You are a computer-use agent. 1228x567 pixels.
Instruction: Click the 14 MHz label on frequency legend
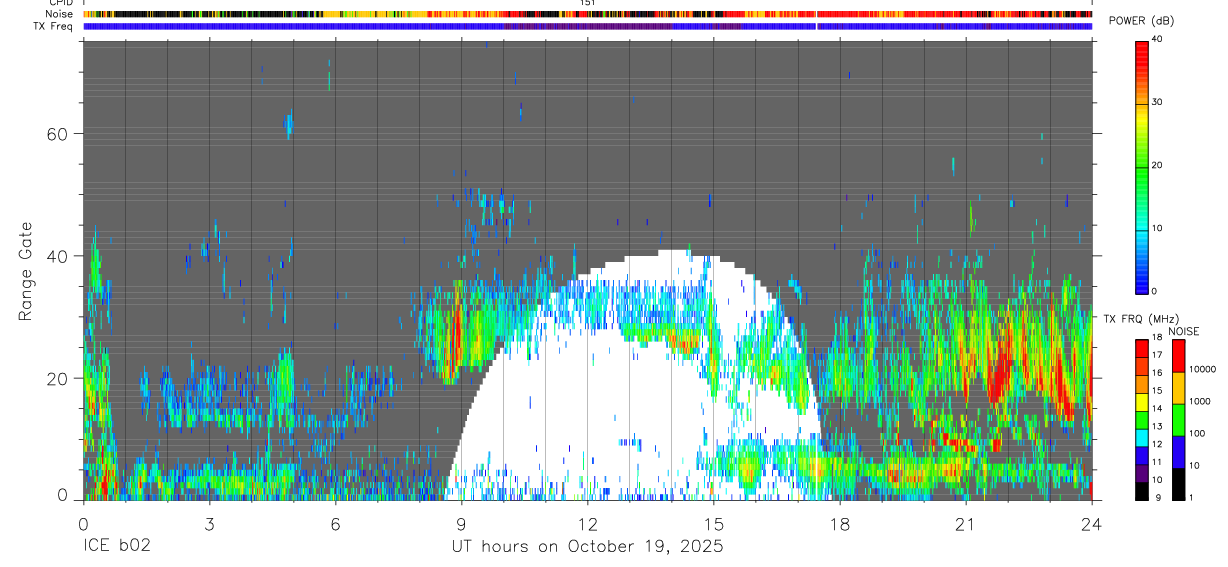coord(1157,409)
